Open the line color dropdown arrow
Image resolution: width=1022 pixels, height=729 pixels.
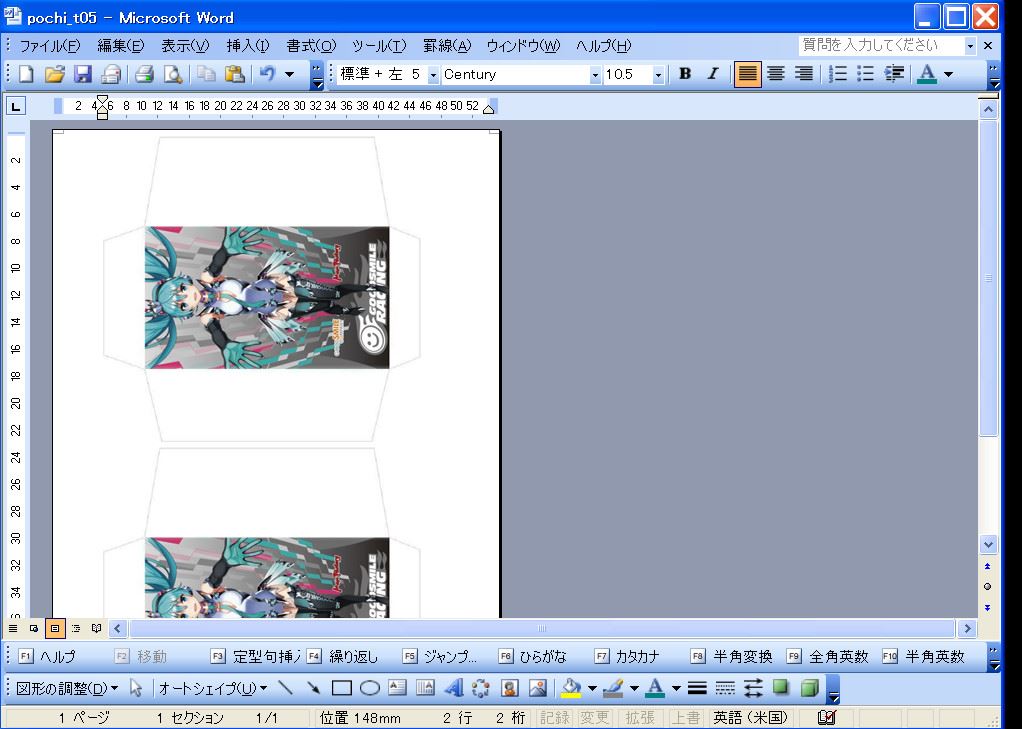pyautogui.click(x=634, y=688)
